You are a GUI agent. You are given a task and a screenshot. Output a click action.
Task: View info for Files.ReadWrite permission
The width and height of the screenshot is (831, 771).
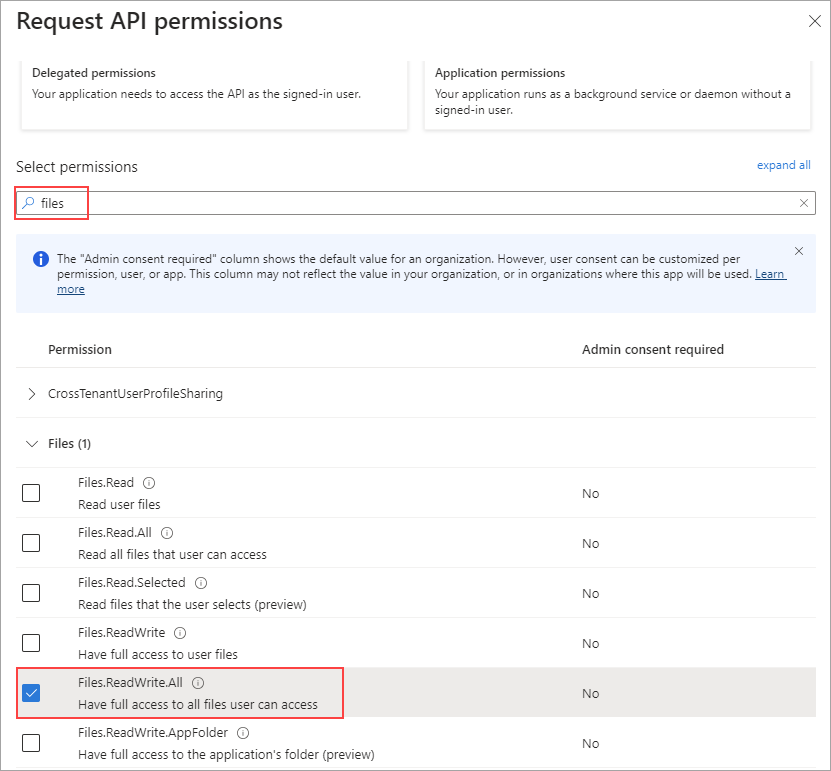click(179, 632)
